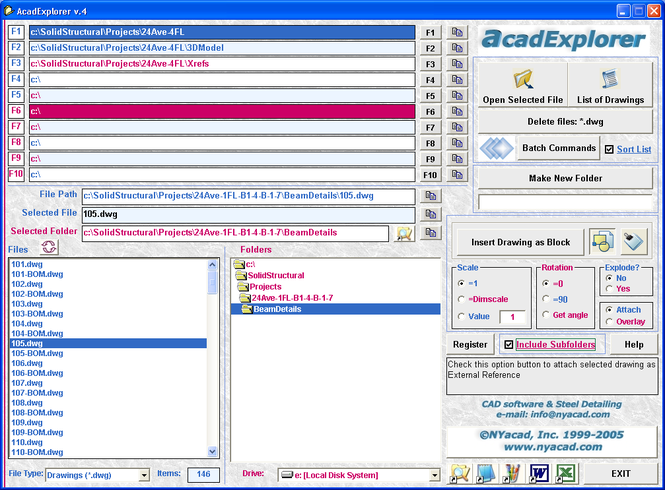Click the new folder name input field
This screenshot has height=490, width=665.
(x=565, y=202)
